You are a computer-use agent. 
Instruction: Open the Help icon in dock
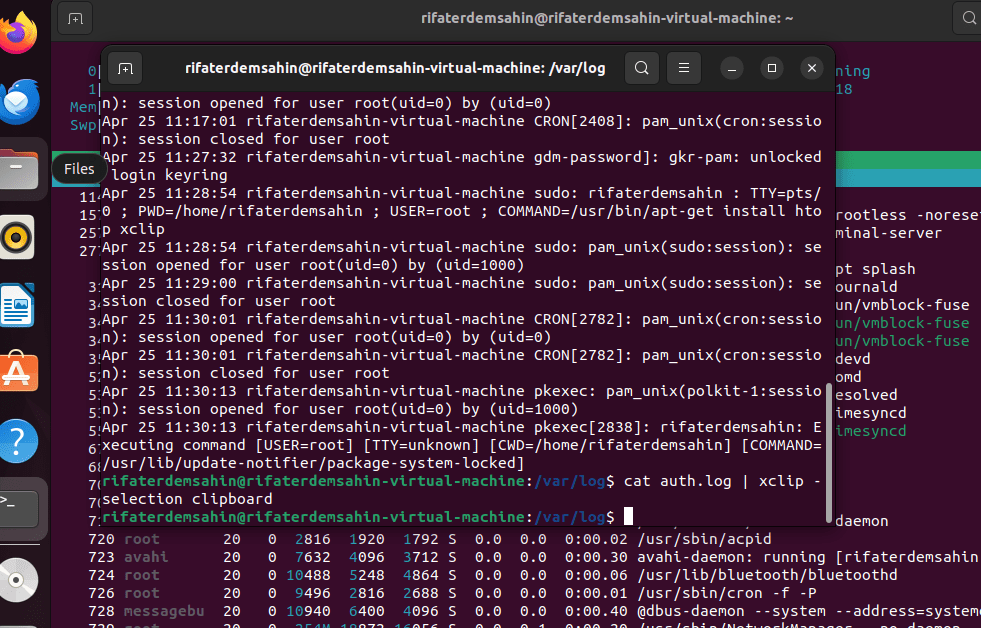coord(18,441)
